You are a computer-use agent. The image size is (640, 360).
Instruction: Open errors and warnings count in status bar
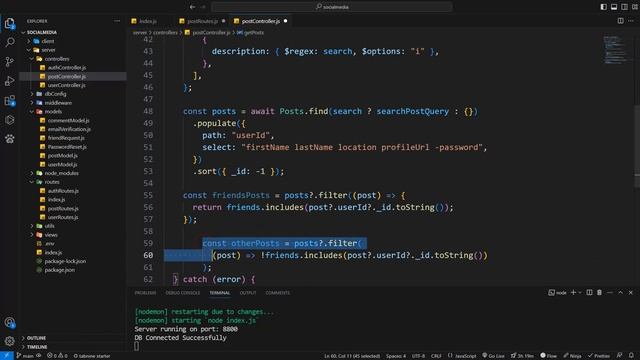tap(57, 356)
